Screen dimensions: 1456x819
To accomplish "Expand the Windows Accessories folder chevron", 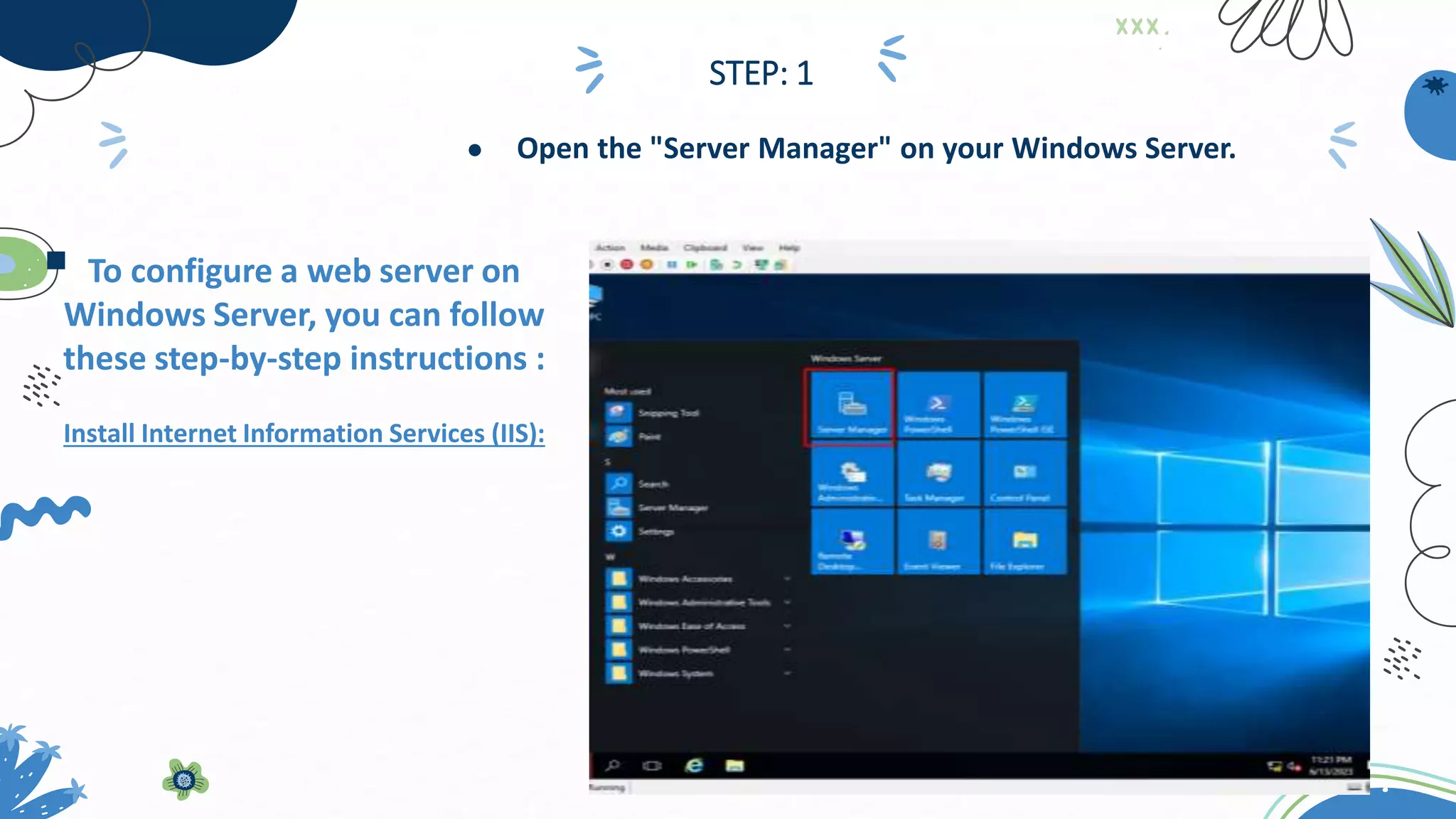I will click(x=787, y=579).
